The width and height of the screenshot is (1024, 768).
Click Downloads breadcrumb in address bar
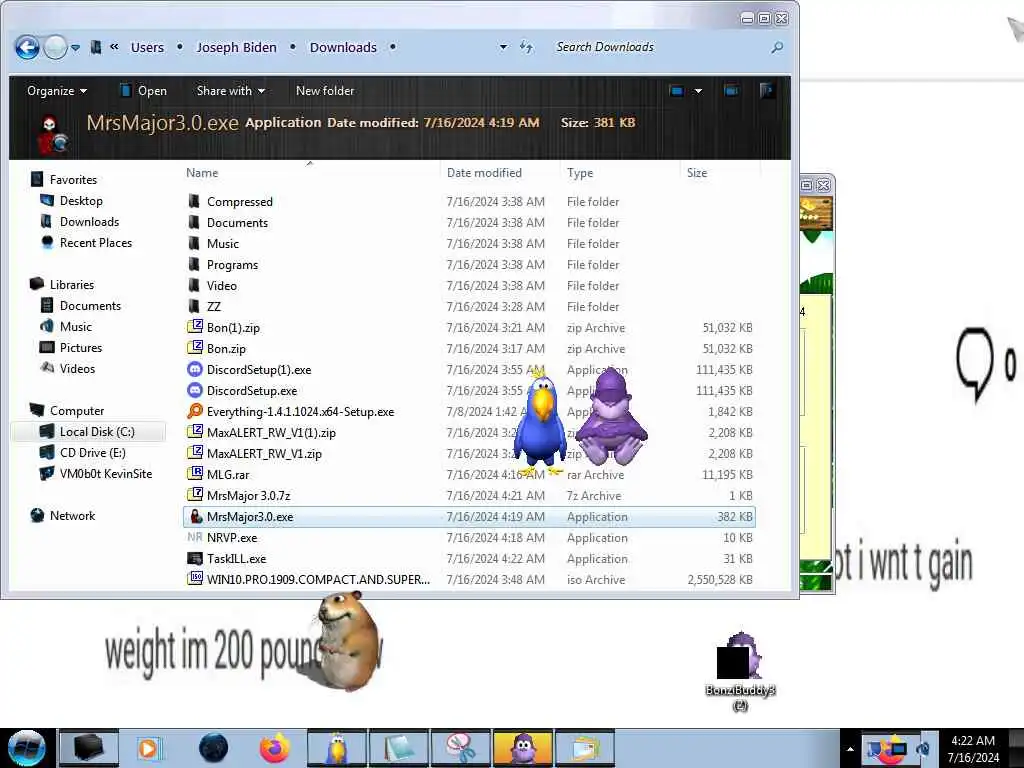click(343, 48)
